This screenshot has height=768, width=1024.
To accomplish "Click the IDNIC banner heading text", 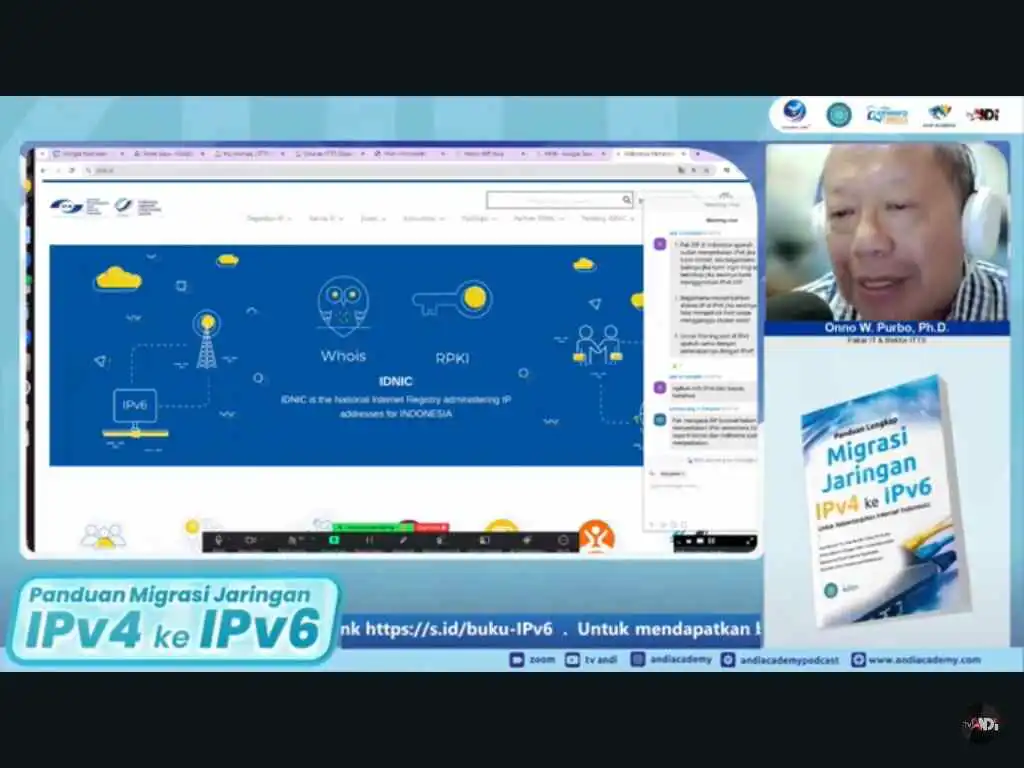I will click(x=396, y=381).
